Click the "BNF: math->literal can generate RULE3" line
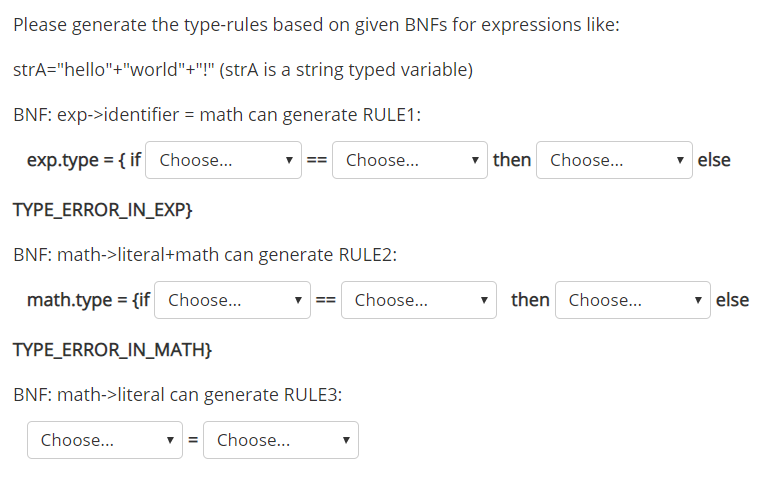The height and width of the screenshot is (478, 768). click(x=177, y=395)
